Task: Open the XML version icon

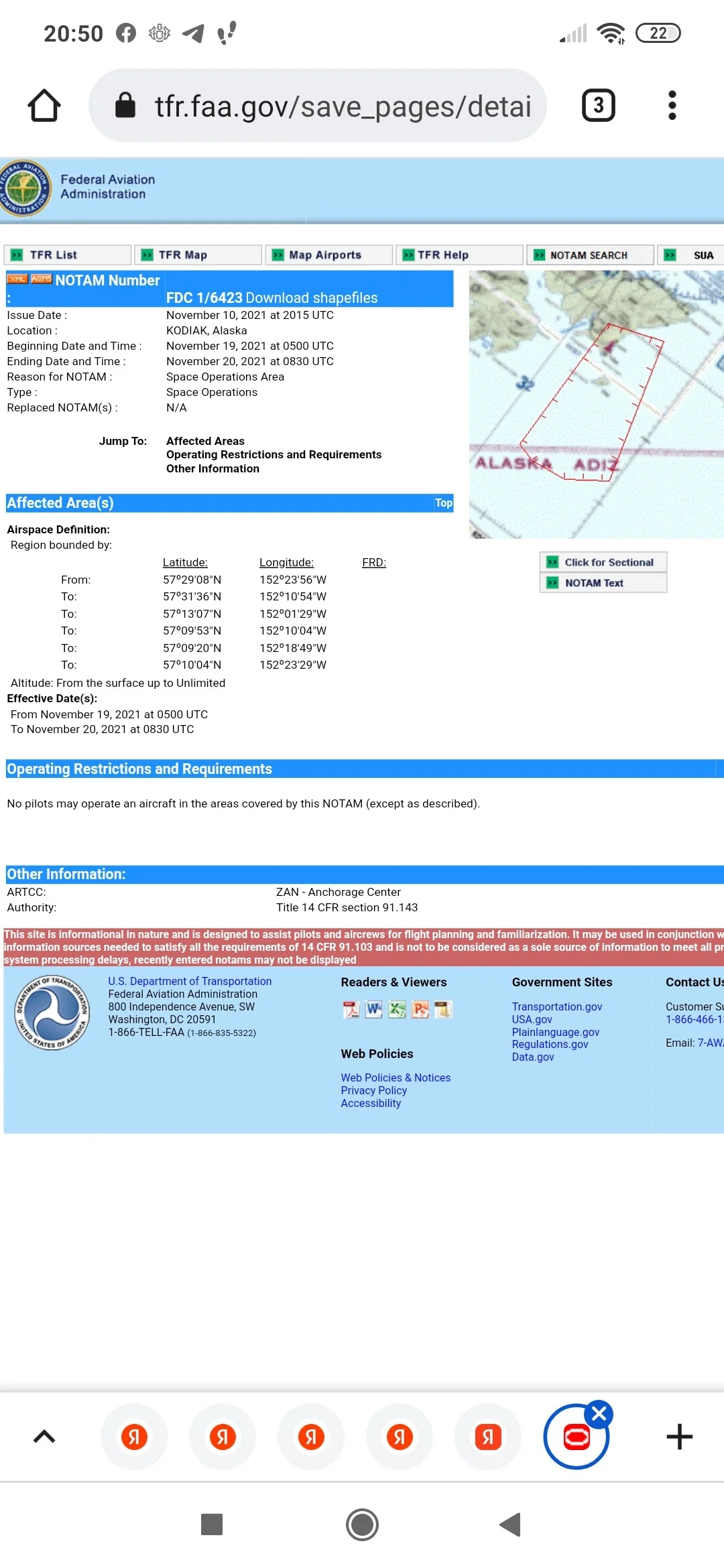Action: pyautogui.click(x=17, y=279)
